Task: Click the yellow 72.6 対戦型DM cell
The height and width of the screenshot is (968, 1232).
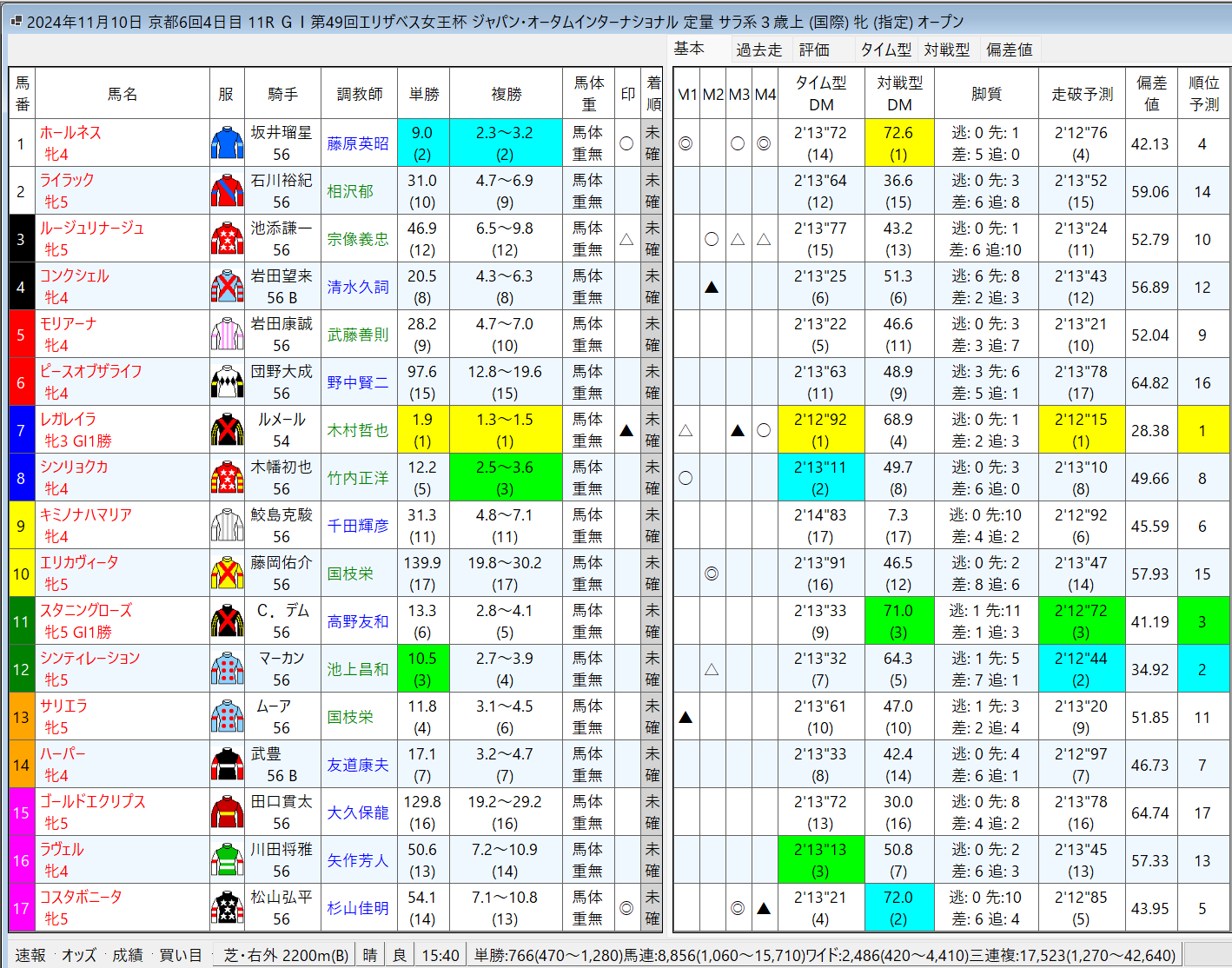Action: [899, 143]
